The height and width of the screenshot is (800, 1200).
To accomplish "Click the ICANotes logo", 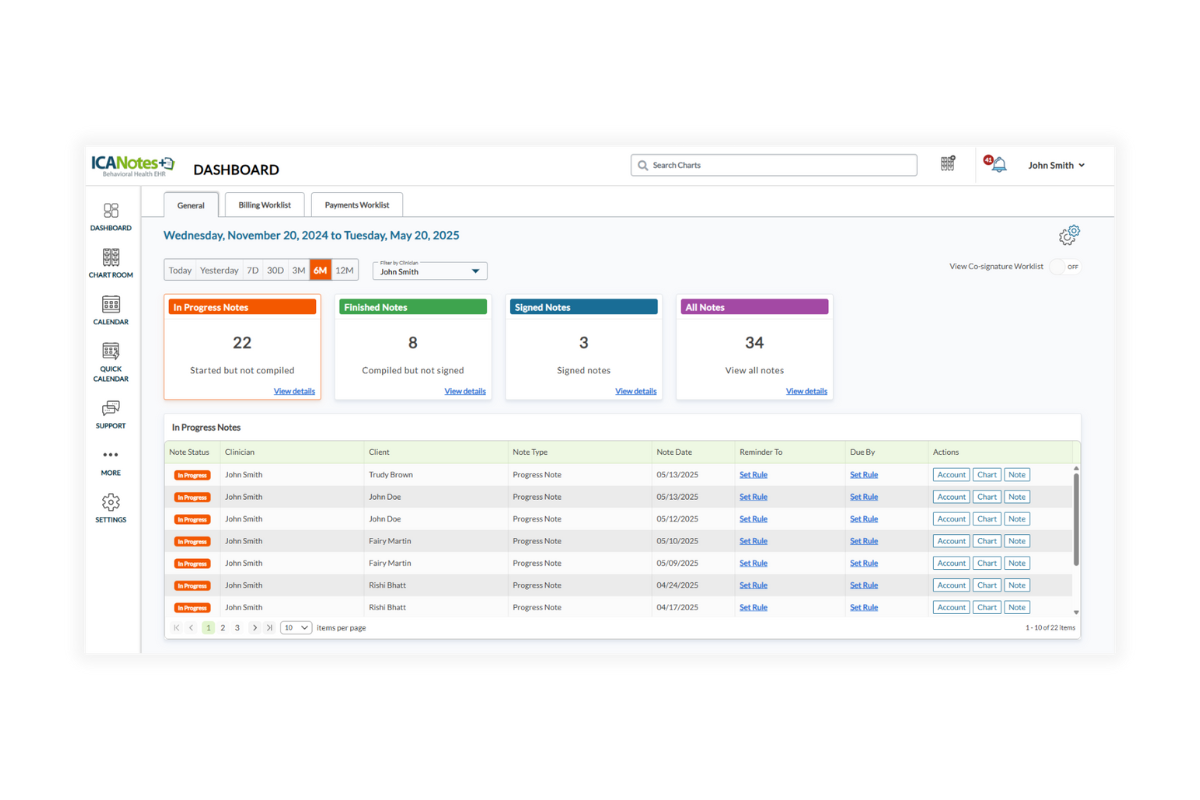I will (x=133, y=166).
